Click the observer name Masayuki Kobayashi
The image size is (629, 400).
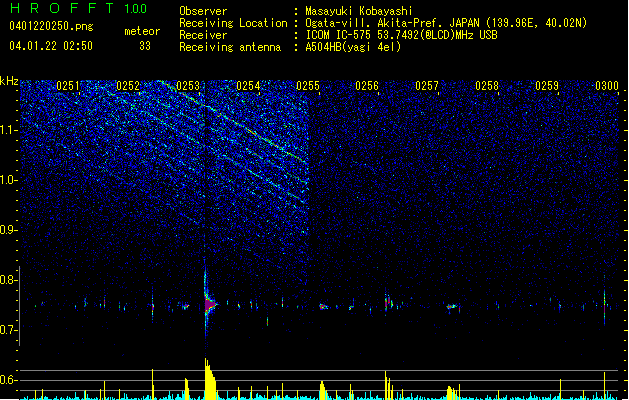click(359, 11)
